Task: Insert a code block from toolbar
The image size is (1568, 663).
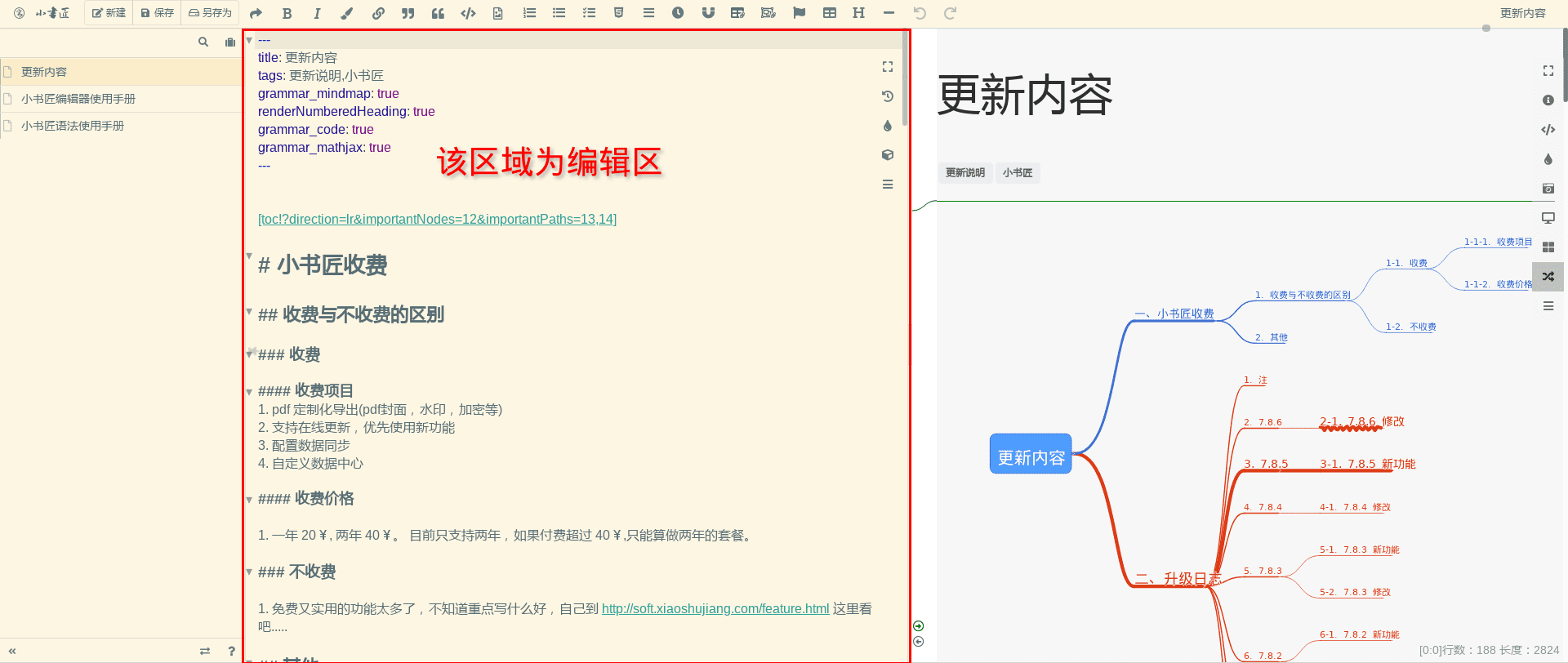Action: point(468,13)
